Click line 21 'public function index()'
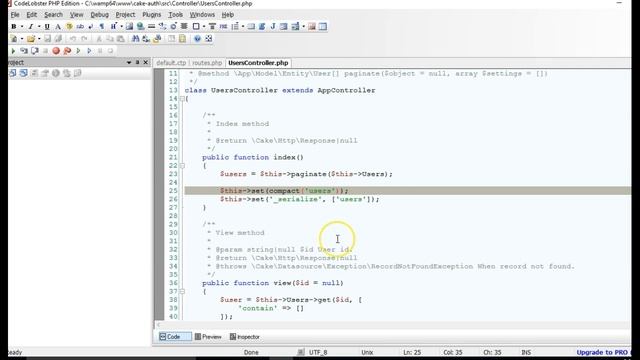 [253, 158]
